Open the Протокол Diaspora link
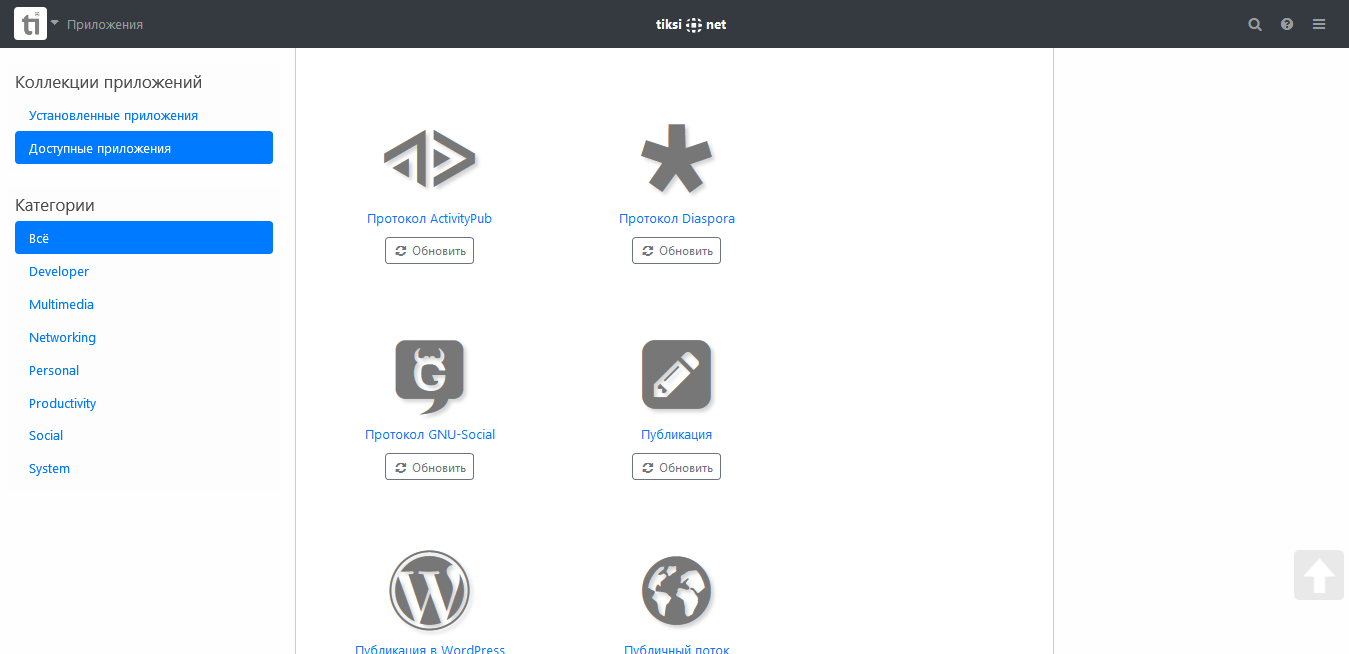This screenshot has height=654, width=1349. pyautogui.click(x=677, y=219)
